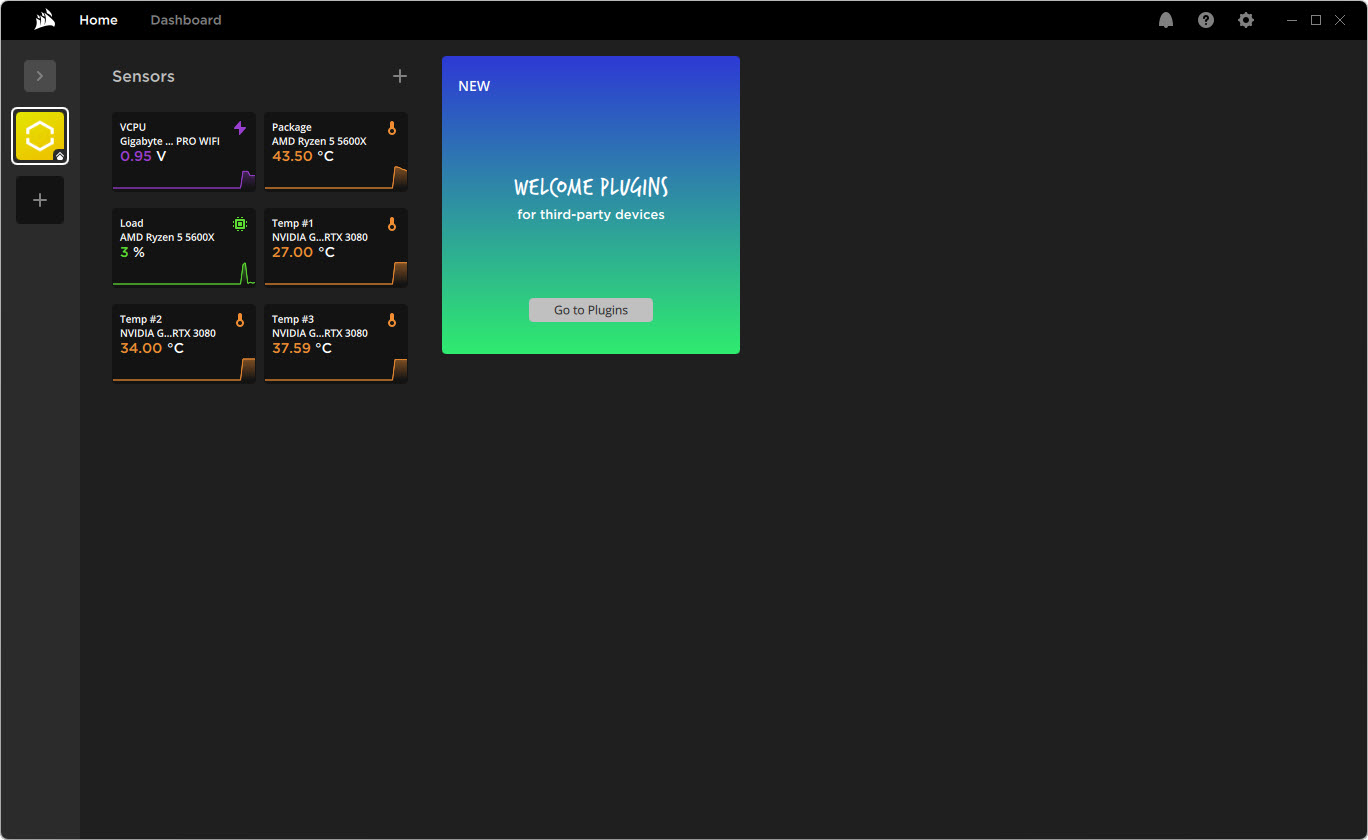The width and height of the screenshot is (1368, 840).
Task: Click the 0.95 V voltage value
Action: pos(143,157)
